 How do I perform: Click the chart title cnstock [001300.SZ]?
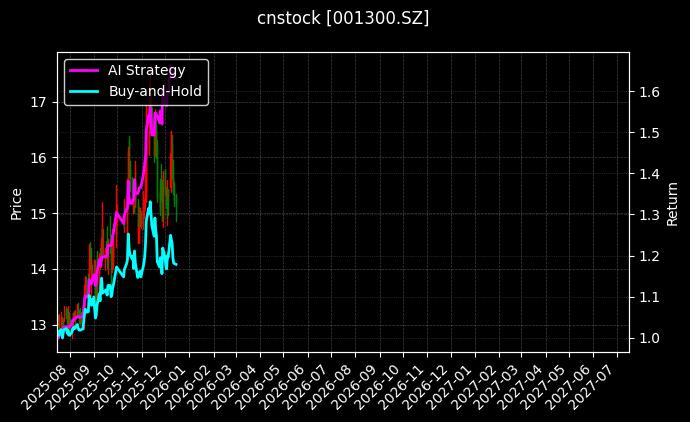(x=343, y=18)
